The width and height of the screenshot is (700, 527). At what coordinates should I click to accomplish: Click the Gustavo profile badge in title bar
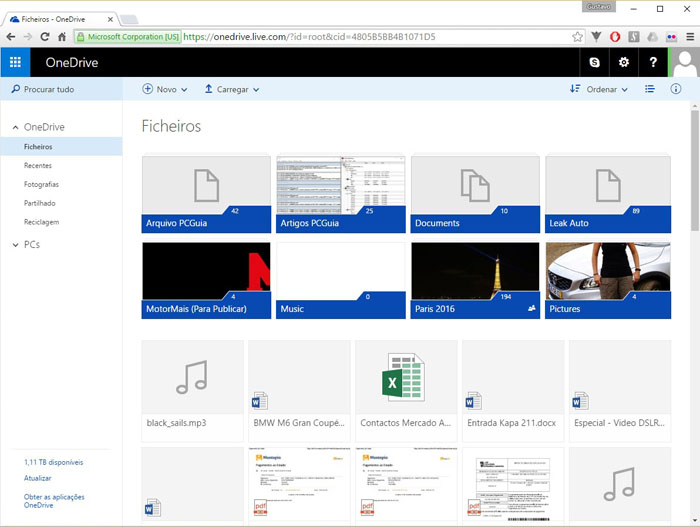pyautogui.click(x=598, y=7)
